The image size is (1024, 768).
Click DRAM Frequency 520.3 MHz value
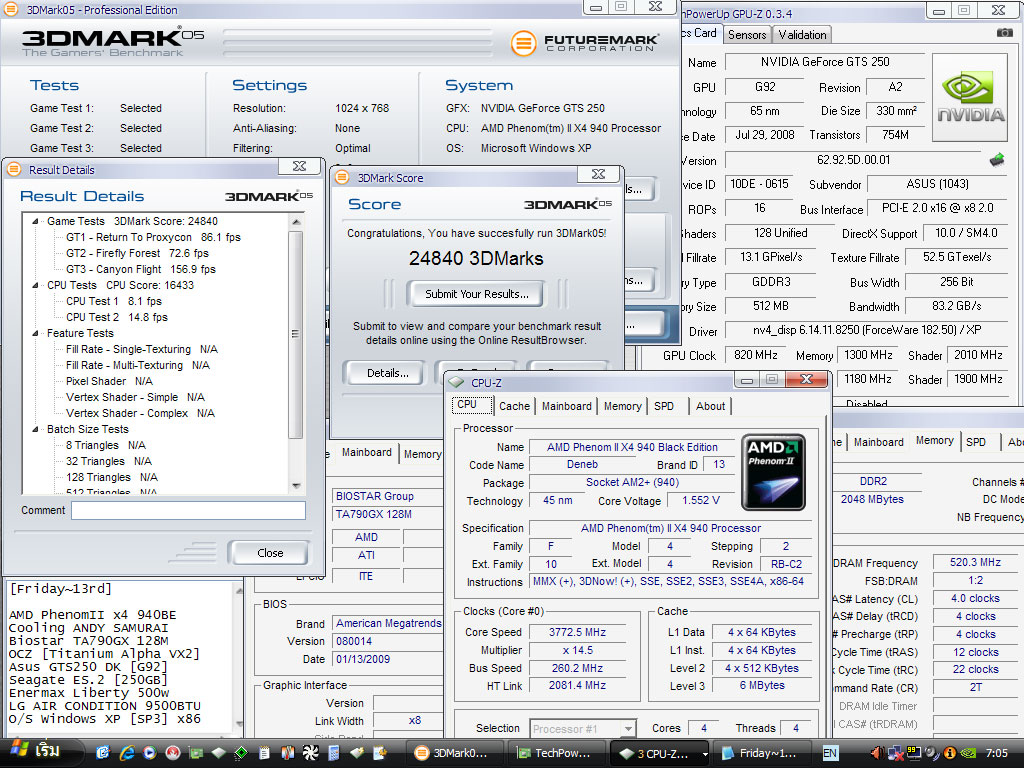coord(975,562)
